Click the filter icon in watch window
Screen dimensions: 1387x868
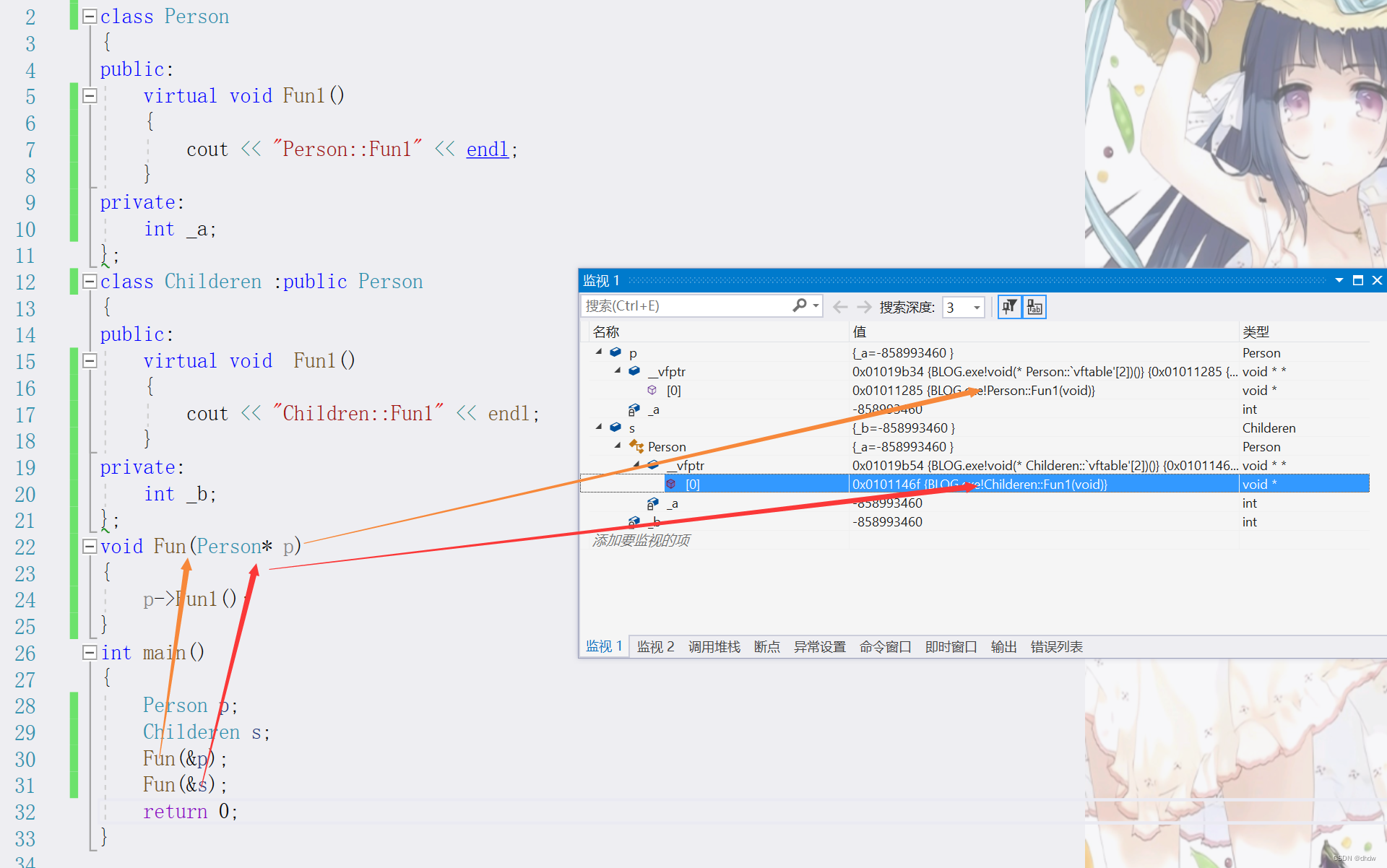click(x=1009, y=307)
